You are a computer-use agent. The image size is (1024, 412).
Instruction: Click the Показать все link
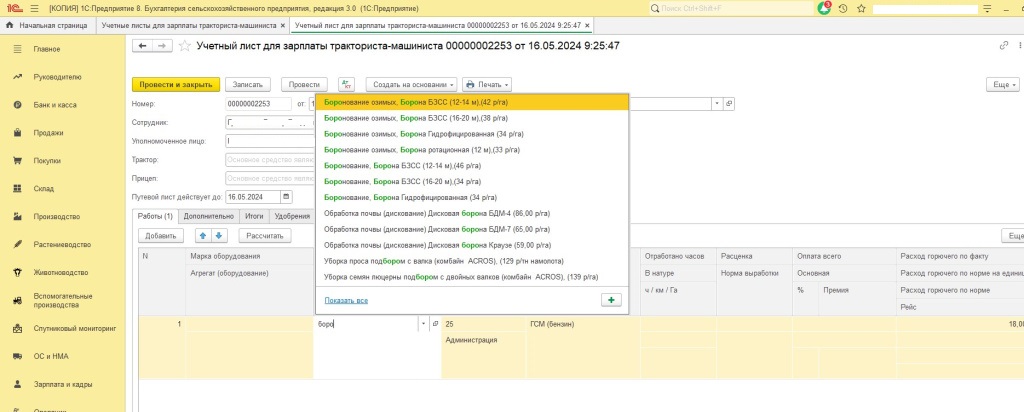point(346,300)
